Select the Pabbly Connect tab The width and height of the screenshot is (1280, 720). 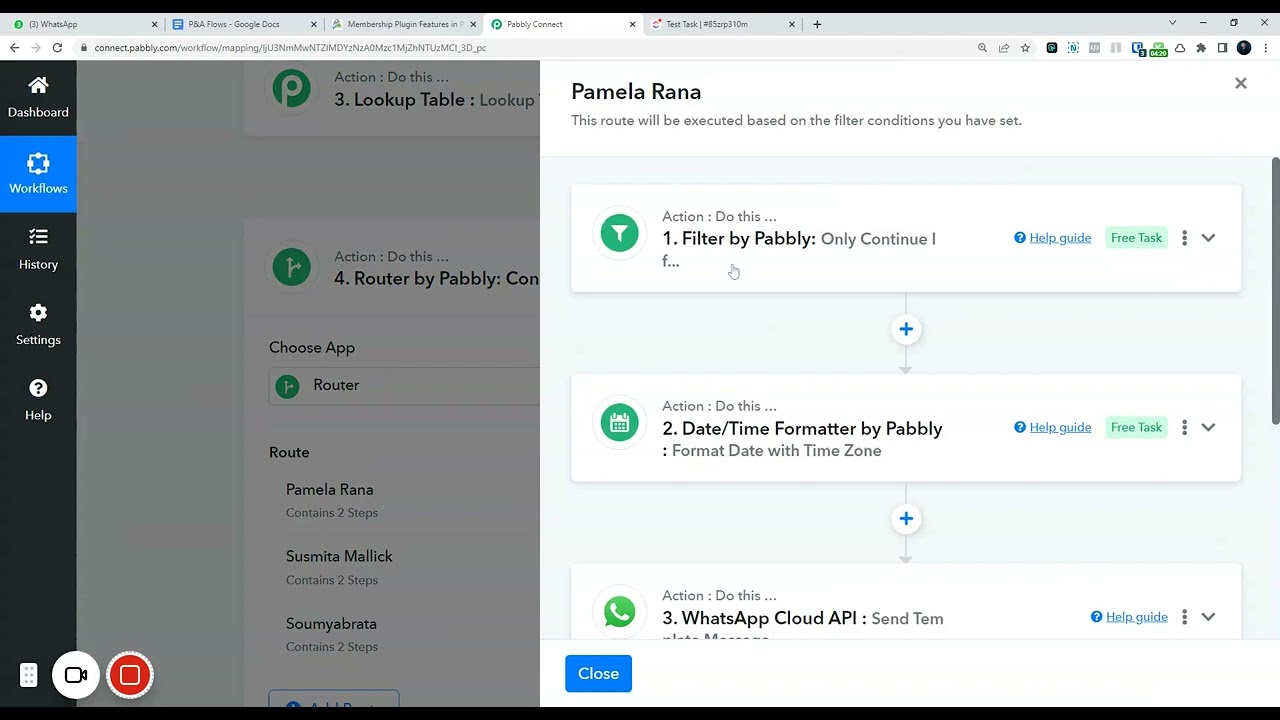tap(562, 24)
